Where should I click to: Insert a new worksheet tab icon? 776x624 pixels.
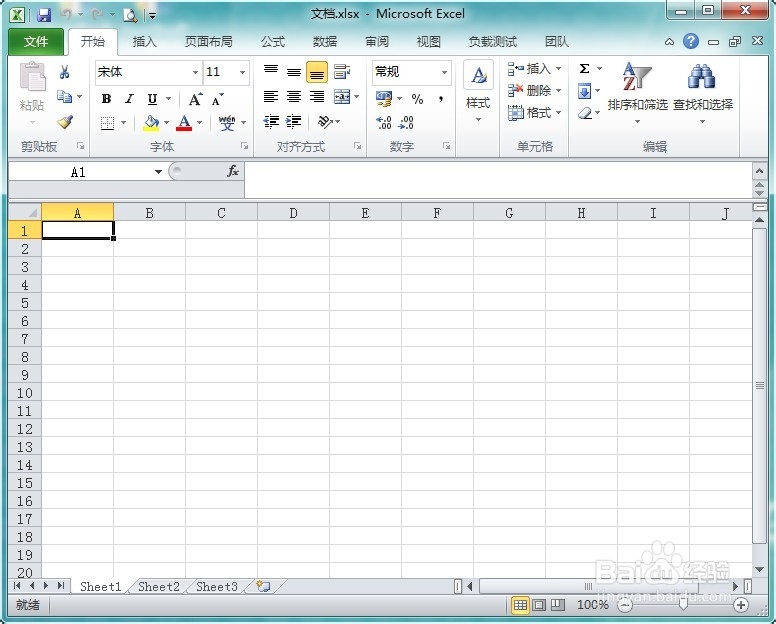click(263, 586)
